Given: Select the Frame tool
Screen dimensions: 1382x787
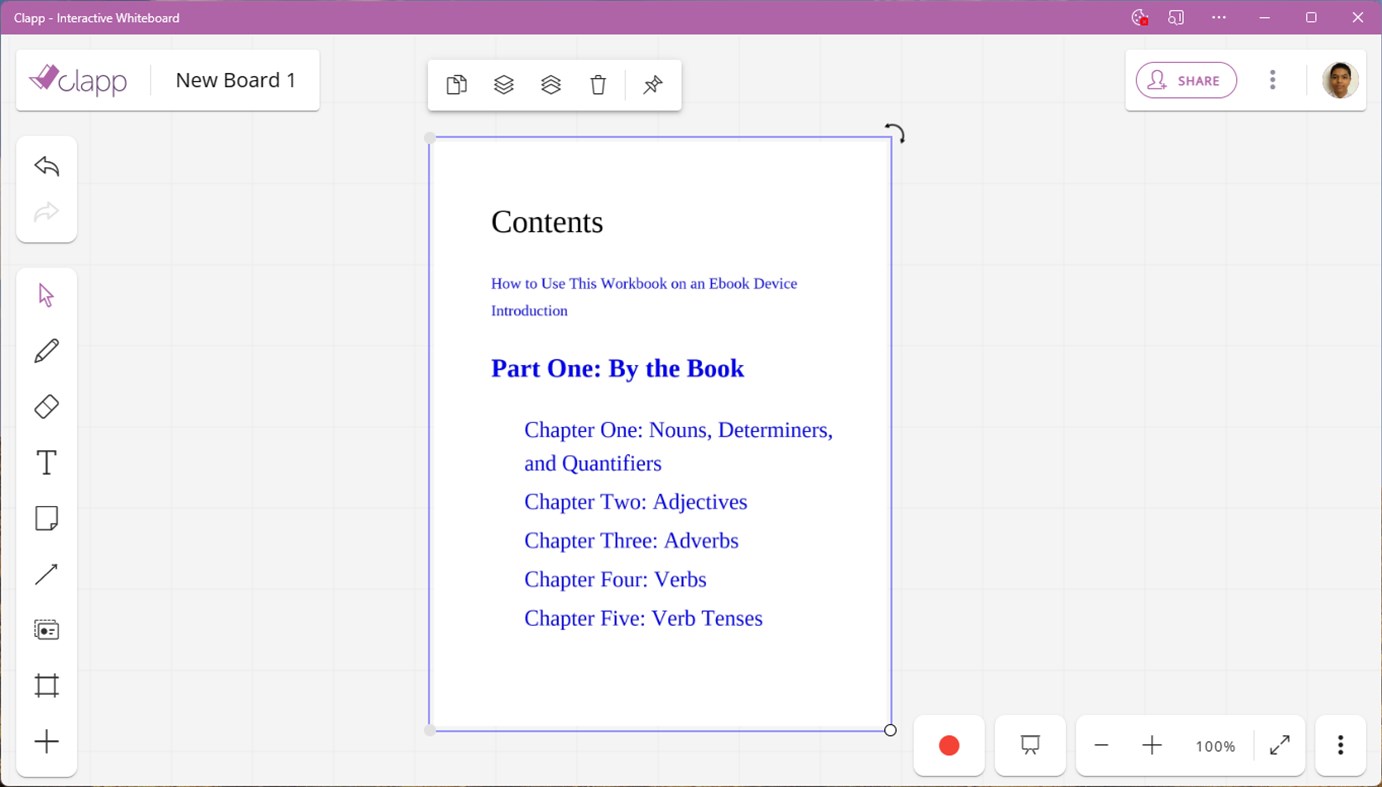Looking at the screenshot, I should tap(46, 685).
